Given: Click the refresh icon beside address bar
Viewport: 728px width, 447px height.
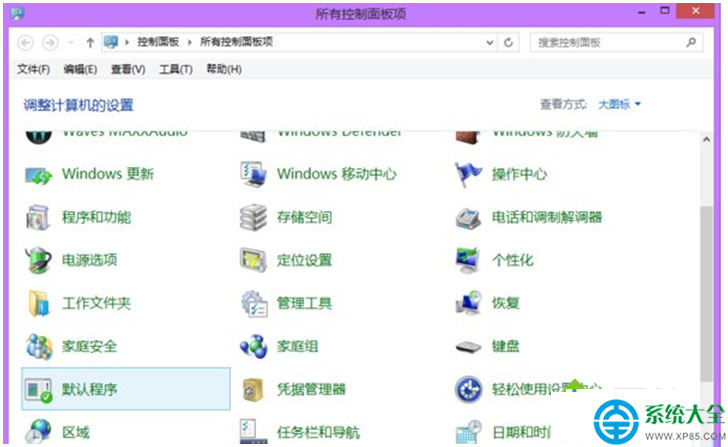Looking at the screenshot, I should click(508, 43).
